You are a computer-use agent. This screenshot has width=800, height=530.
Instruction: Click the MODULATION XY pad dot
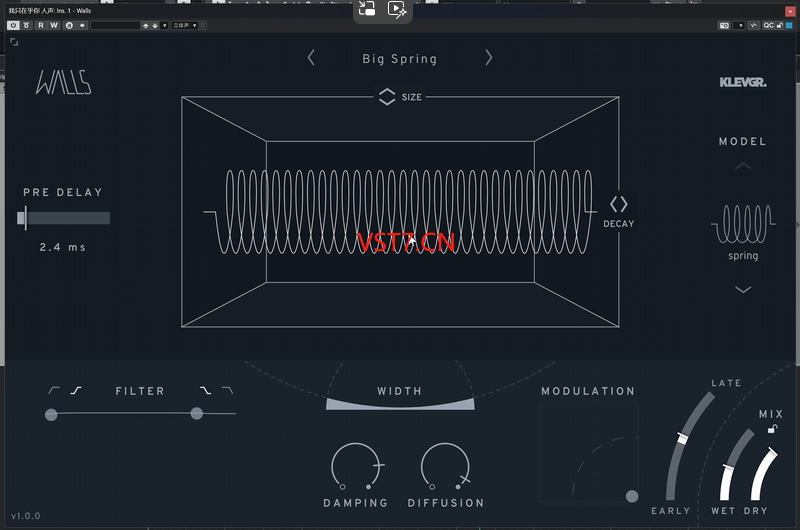pos(632,496)
